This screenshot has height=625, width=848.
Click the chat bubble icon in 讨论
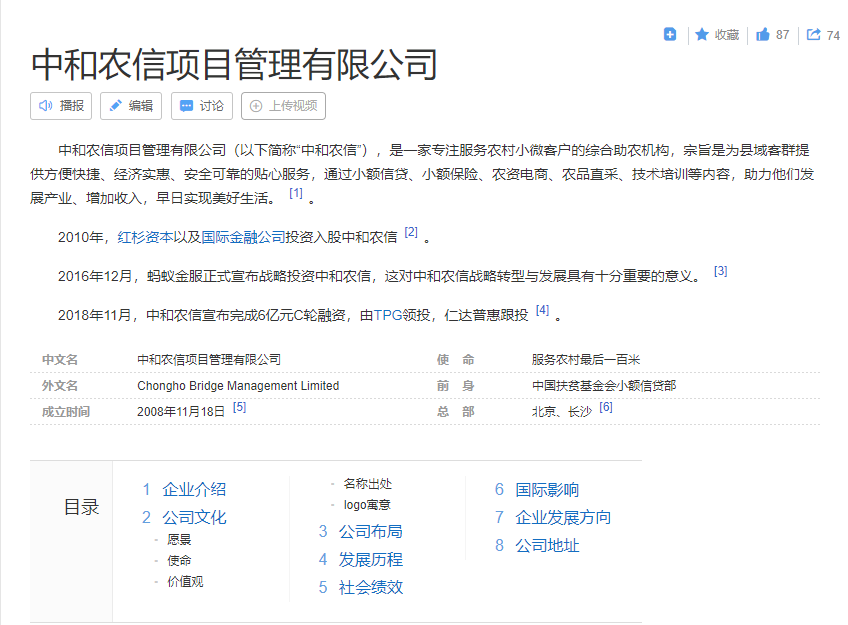186,106
